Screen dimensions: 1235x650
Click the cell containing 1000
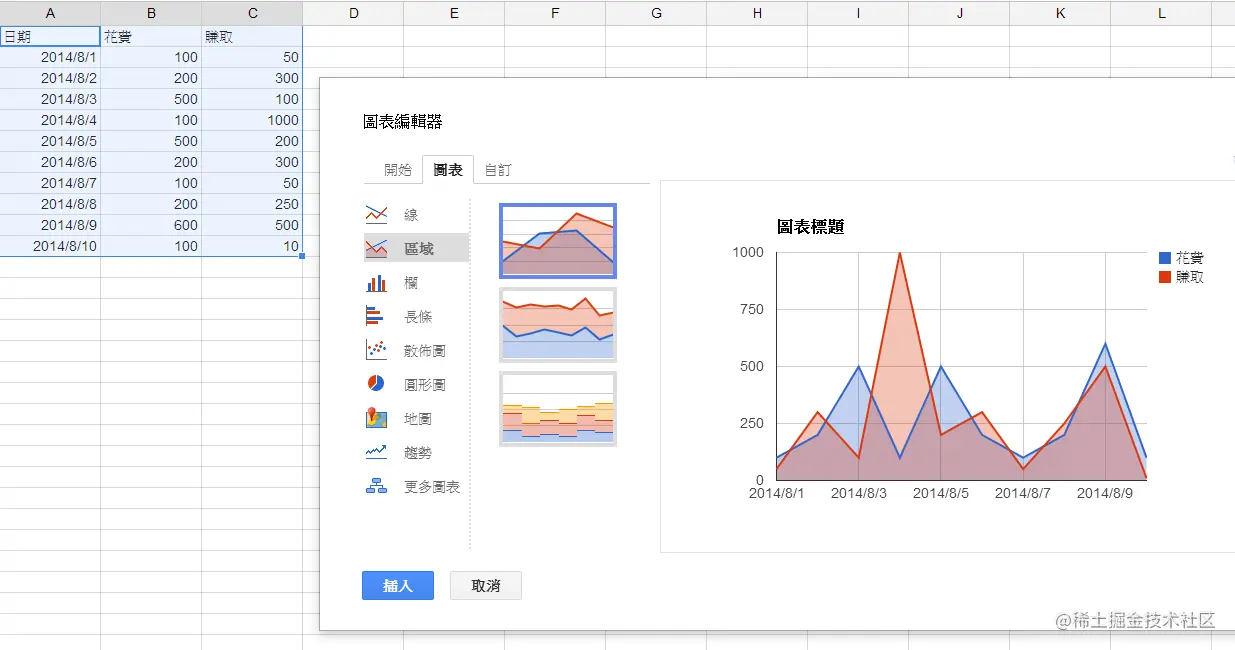tap(252, 120)
